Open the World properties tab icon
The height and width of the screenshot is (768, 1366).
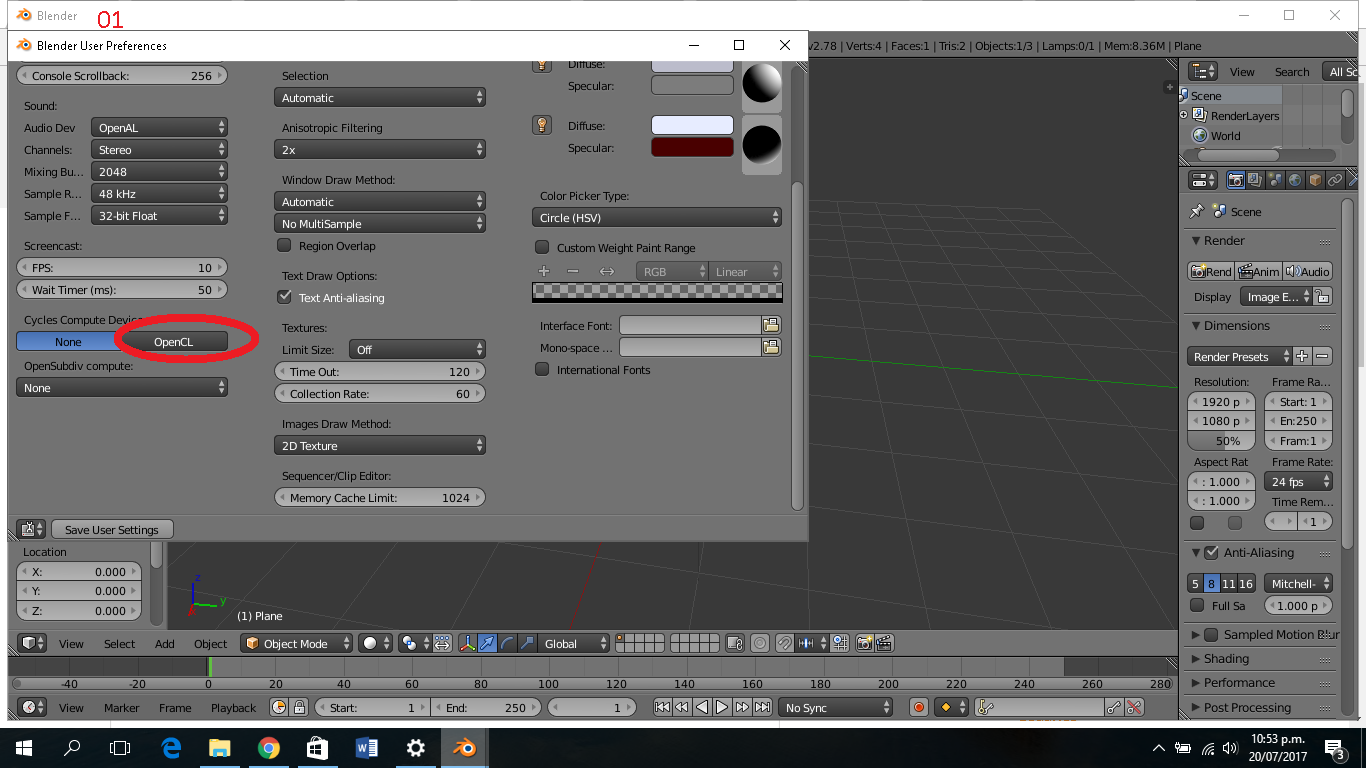tap(1295, 180)
